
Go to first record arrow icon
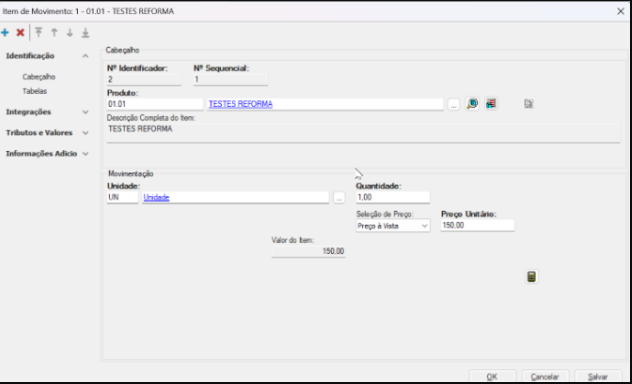click(38, 32)
